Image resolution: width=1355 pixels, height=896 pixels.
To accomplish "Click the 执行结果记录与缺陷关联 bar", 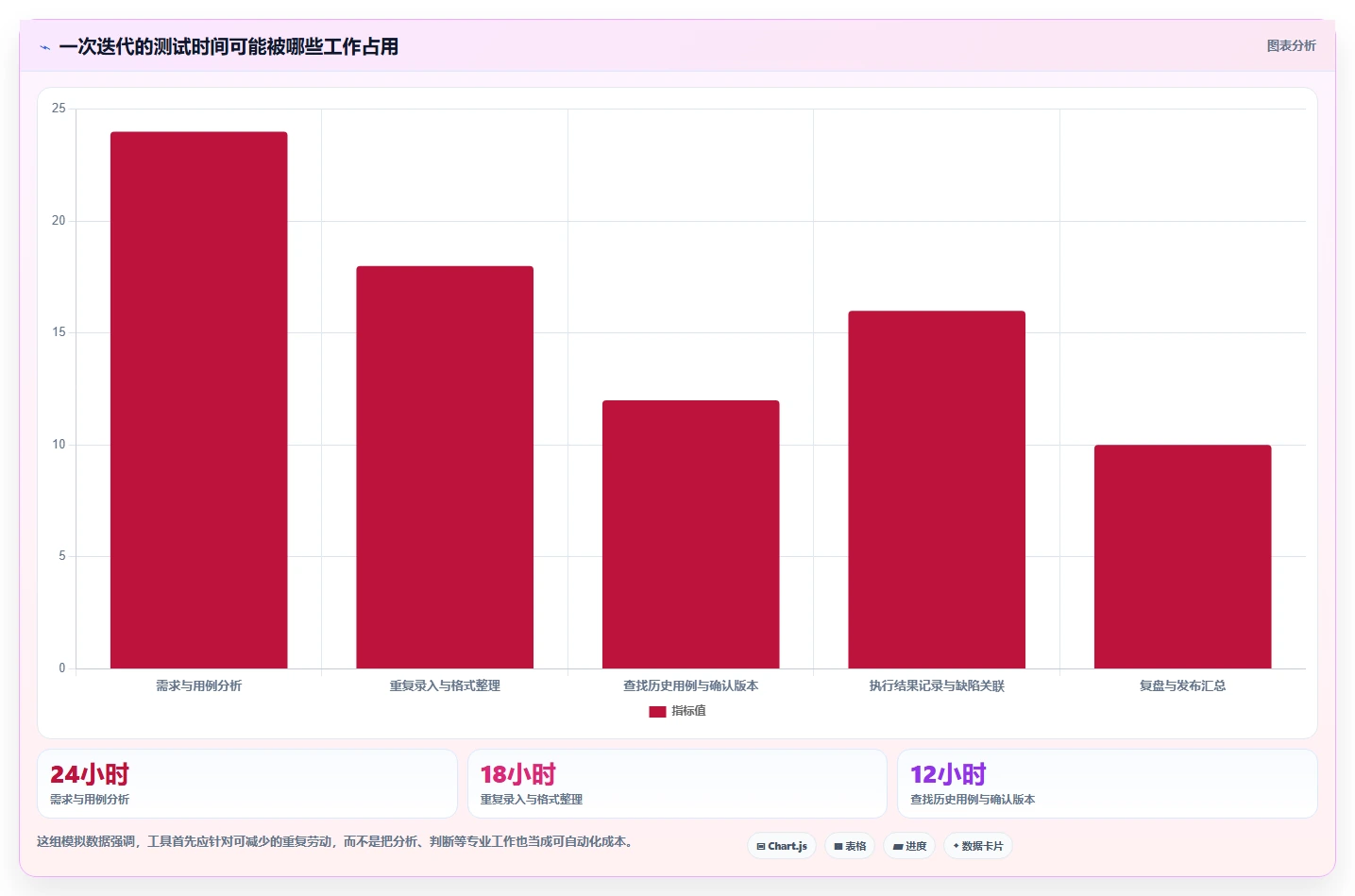I will pyautogui.click(x=937, y=490).
